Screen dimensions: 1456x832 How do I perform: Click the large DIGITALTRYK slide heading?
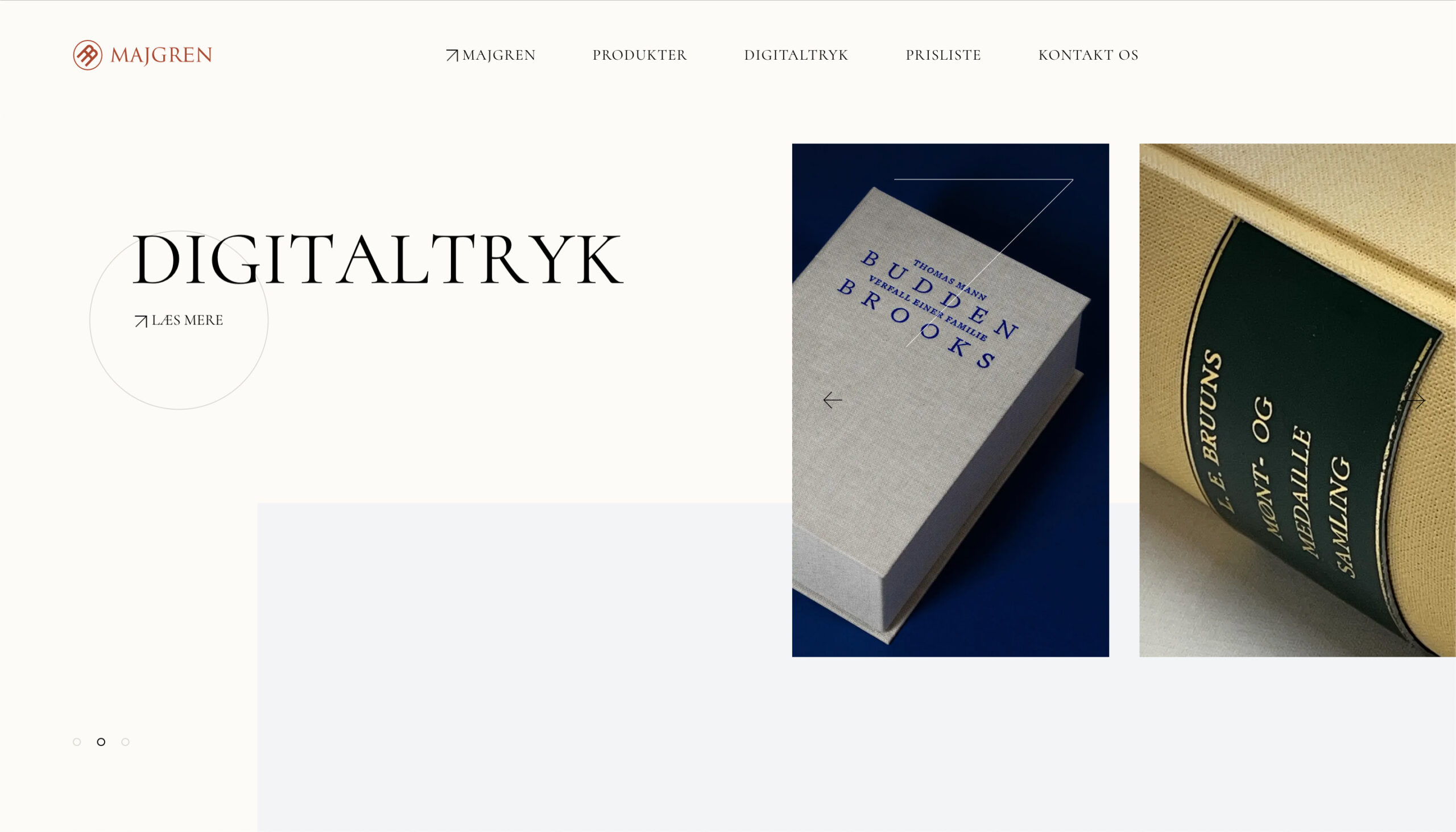coord(378,259)
